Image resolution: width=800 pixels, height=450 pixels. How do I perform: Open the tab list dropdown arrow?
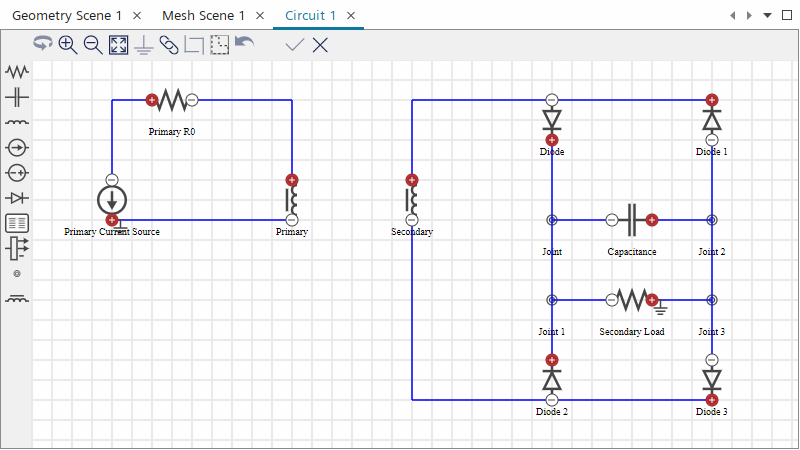[x=767, y=16]
